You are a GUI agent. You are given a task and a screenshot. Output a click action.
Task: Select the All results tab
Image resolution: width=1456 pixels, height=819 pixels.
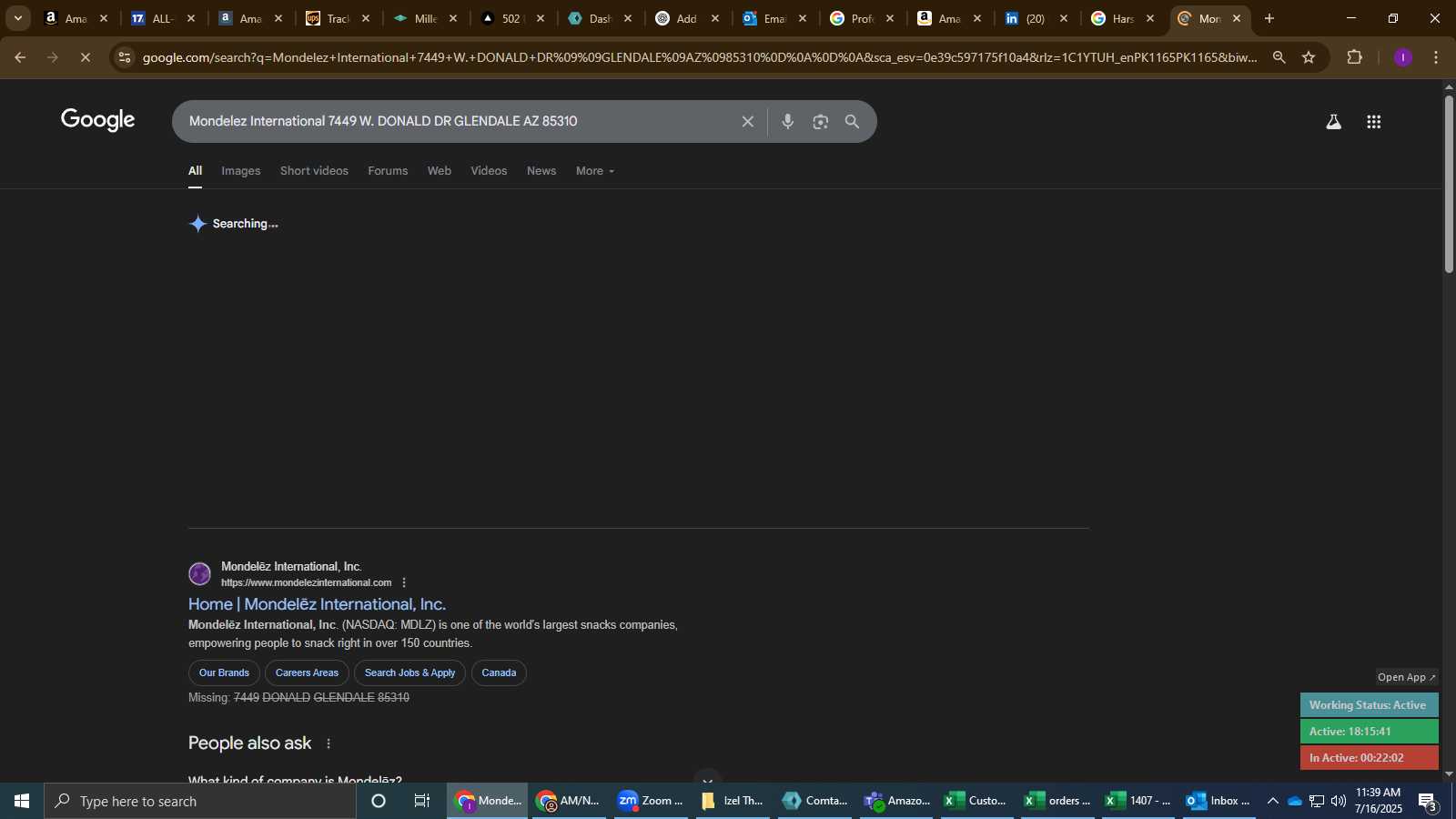pyautogui.click(x=195, y=171)
